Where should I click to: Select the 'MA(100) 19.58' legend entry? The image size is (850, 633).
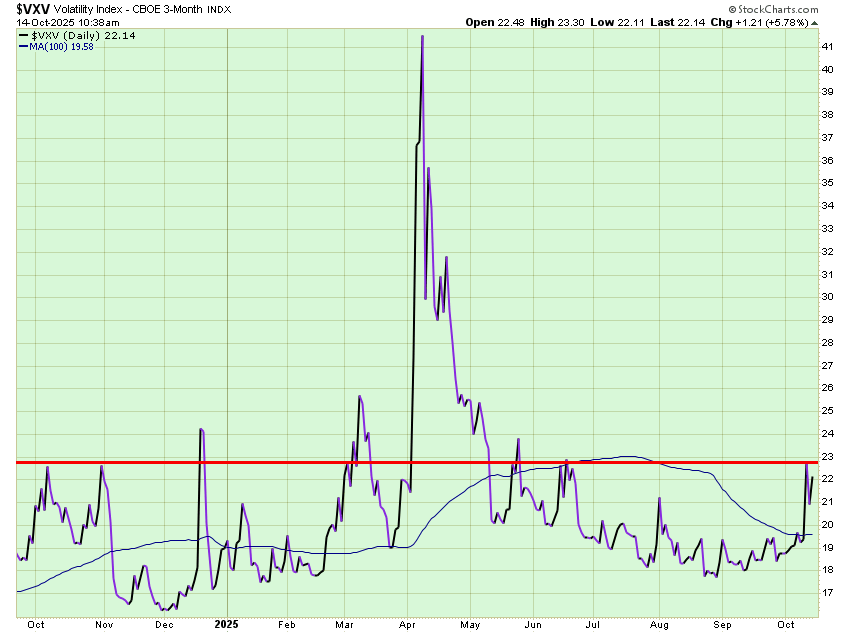61,47
